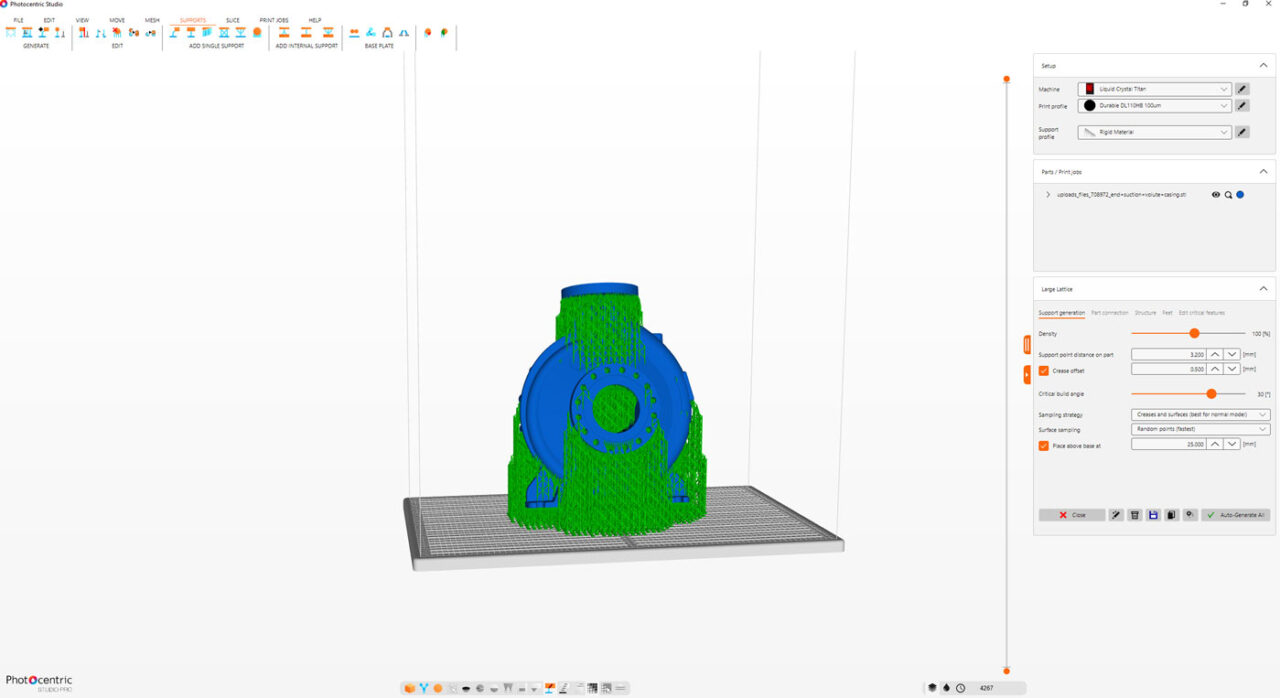Click the first icon in Generate group

click(11, 33)
